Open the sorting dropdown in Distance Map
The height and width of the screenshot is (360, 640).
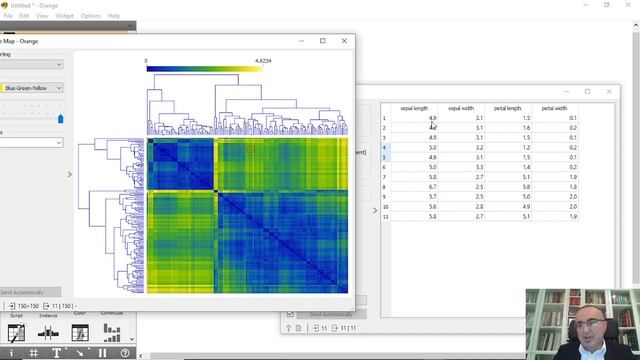coord(31,64)
